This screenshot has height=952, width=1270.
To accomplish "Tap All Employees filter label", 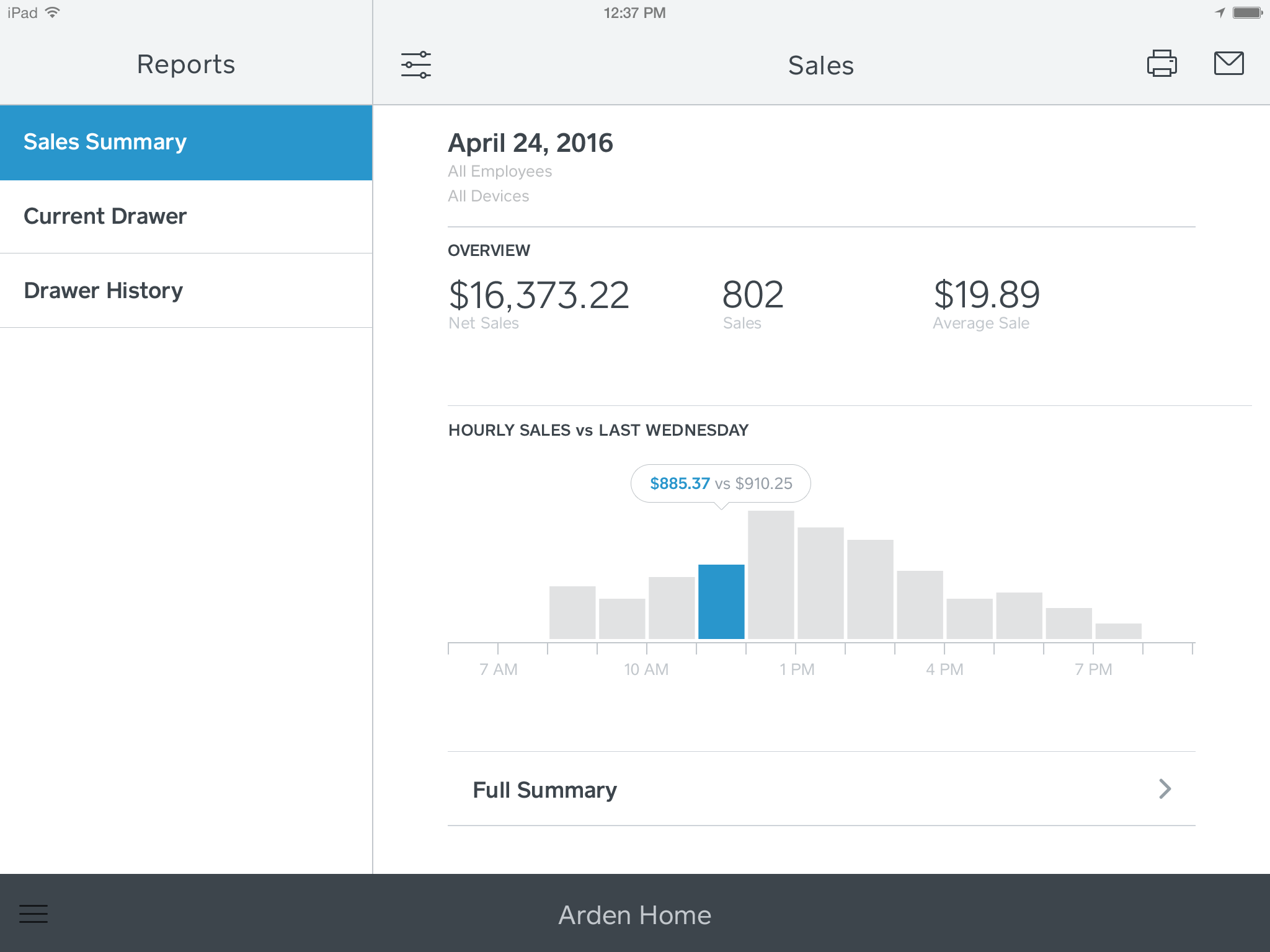I will 500,171.
